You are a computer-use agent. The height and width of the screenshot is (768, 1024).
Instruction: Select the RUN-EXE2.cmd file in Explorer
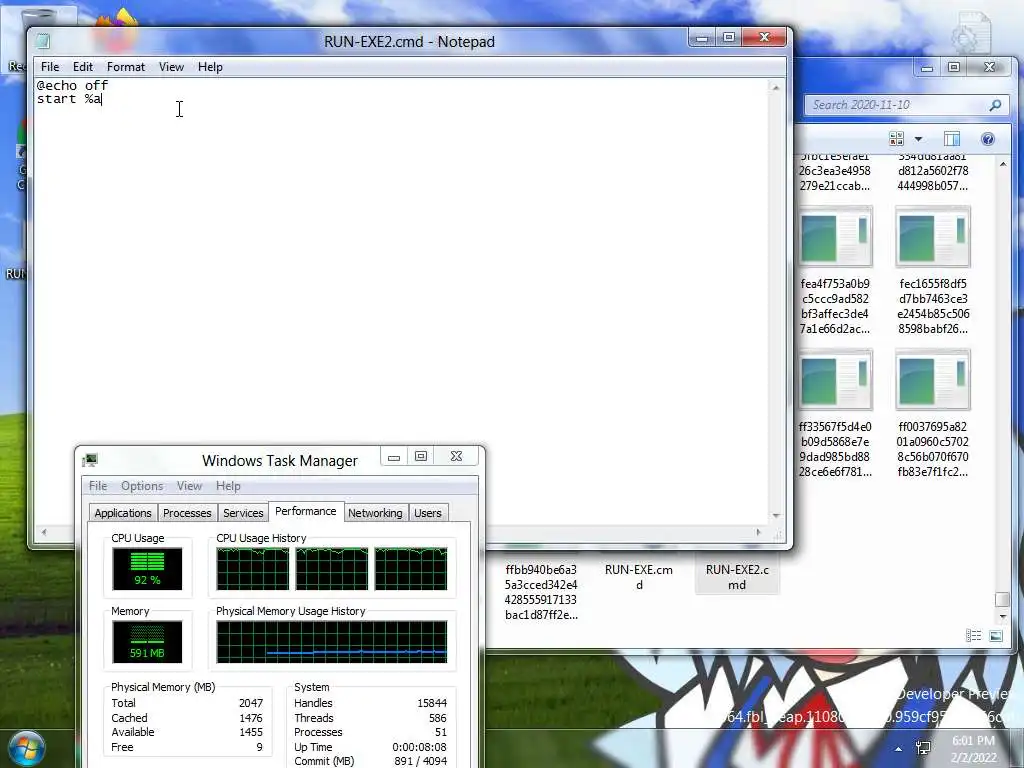(x=737, y=577)
